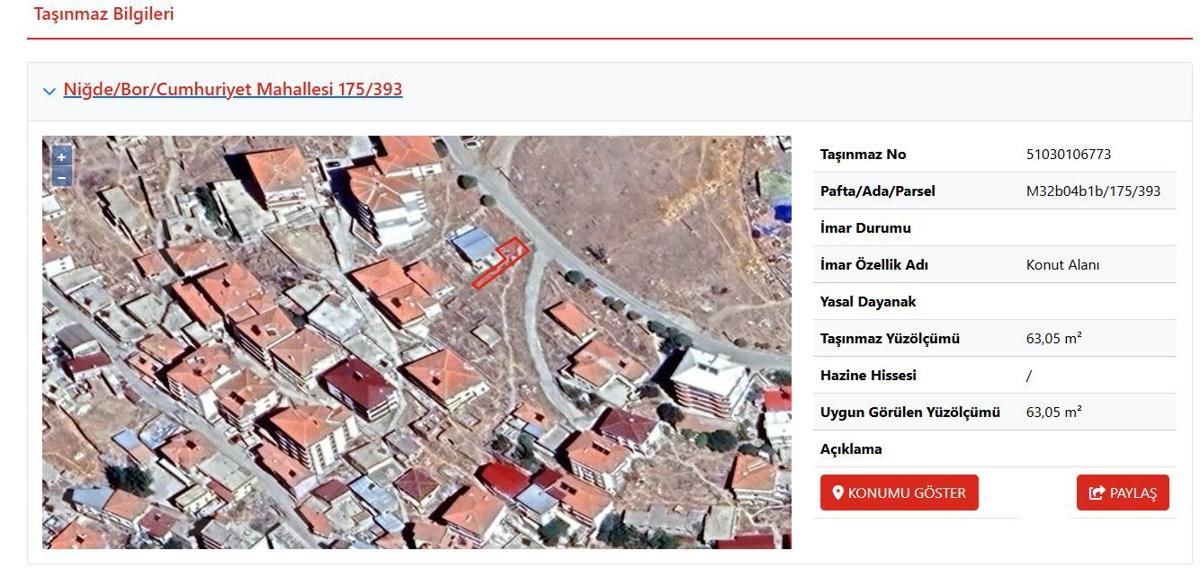Select the İmar Durumu row label

tap(865, 228)
